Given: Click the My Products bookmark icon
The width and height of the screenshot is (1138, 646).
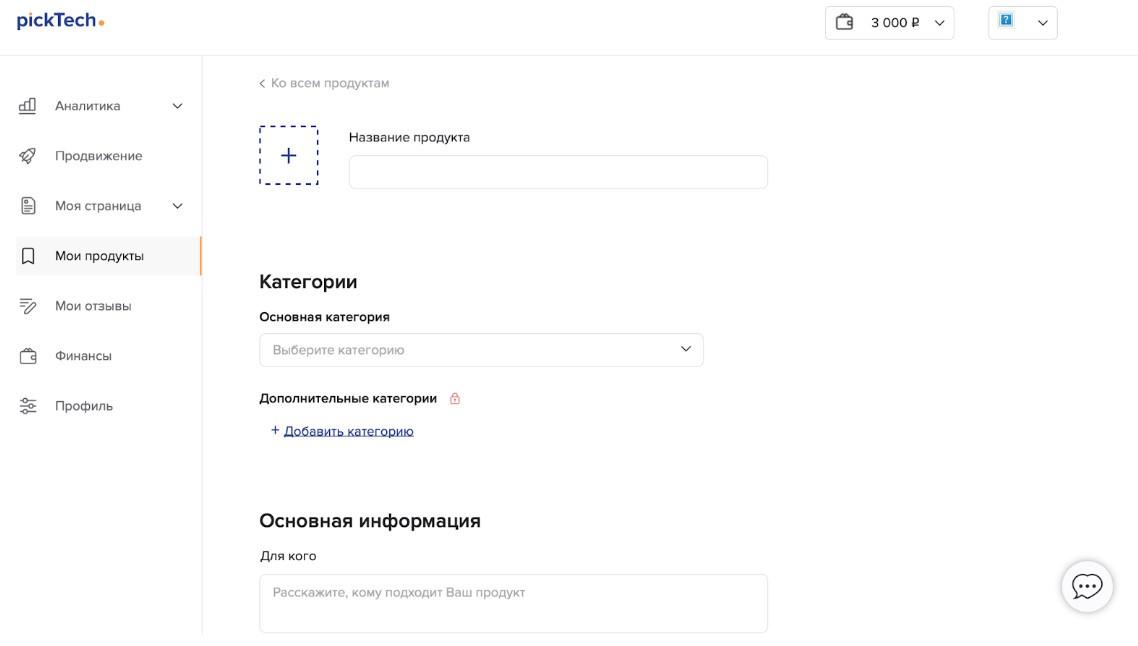Looking at the screenshot, I should (28, 256).
